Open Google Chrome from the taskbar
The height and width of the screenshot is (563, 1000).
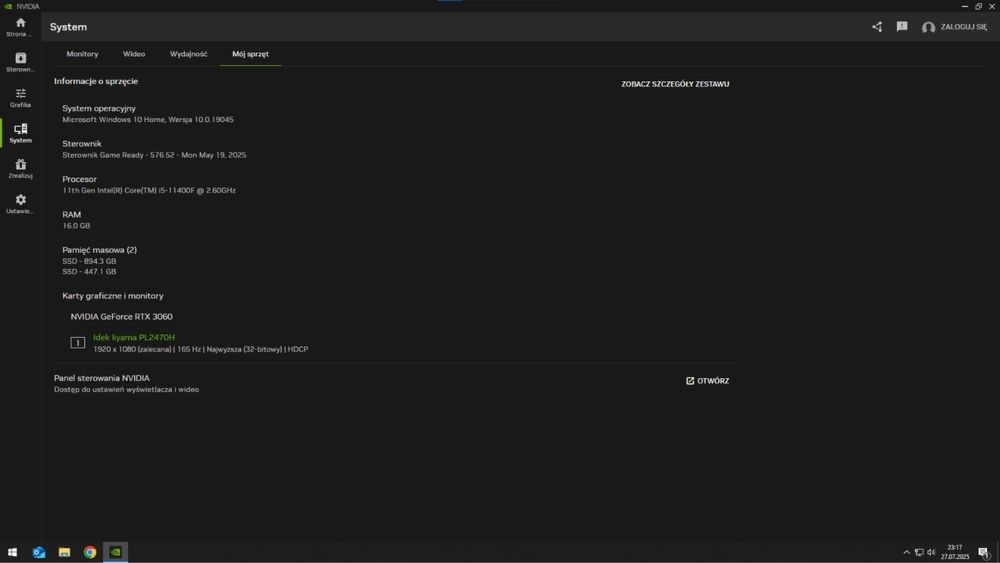click(90, 552)
